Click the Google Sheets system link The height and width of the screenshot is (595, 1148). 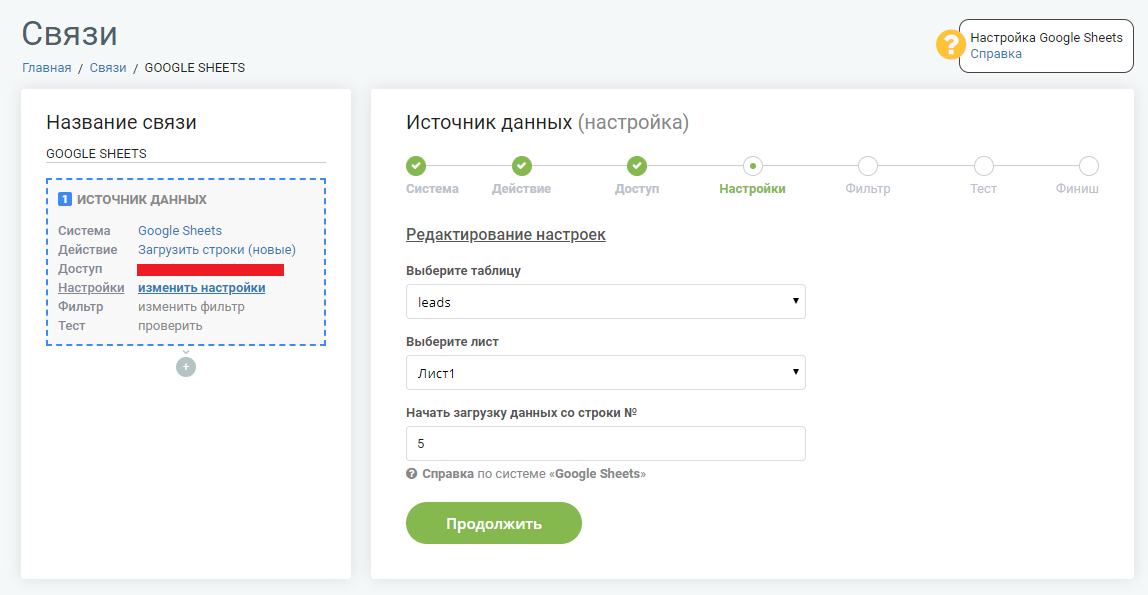click(x=180, y=231)
